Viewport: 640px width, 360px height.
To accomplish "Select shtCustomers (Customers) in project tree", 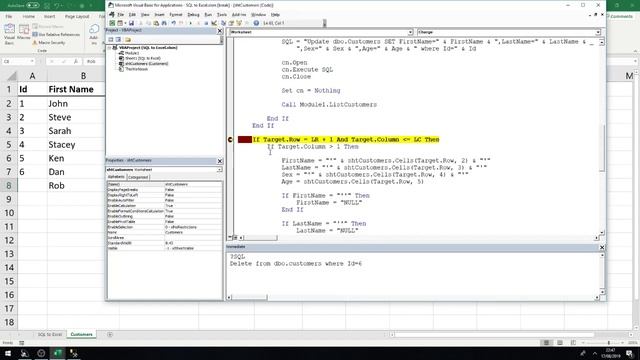I will tap(146, 64).
